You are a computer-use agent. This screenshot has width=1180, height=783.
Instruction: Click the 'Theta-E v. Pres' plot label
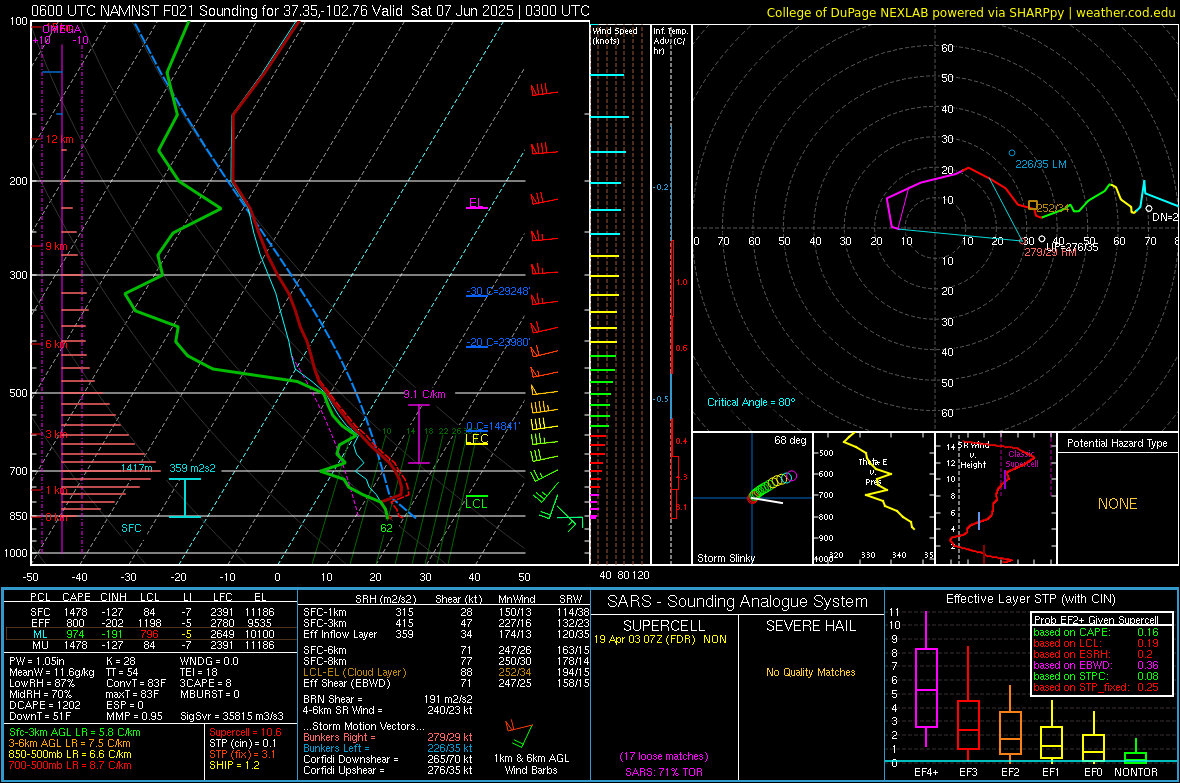click(873, 472)
